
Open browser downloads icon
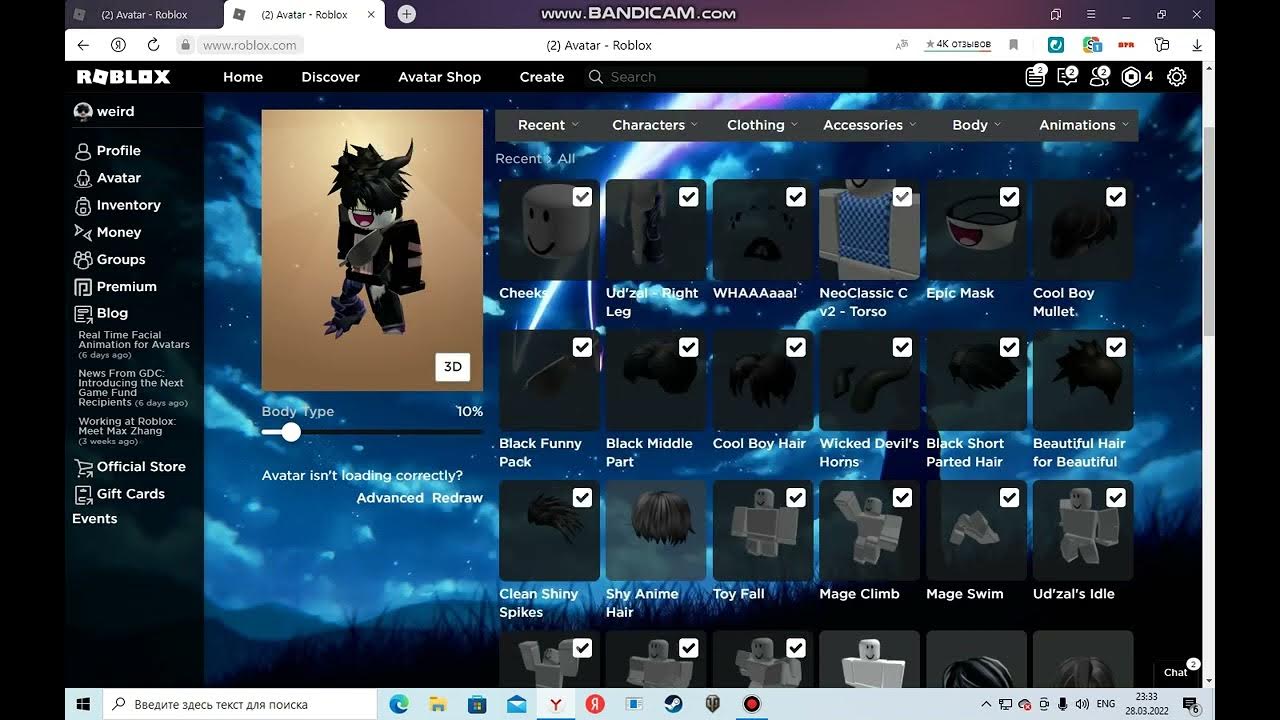(1197, 45)
